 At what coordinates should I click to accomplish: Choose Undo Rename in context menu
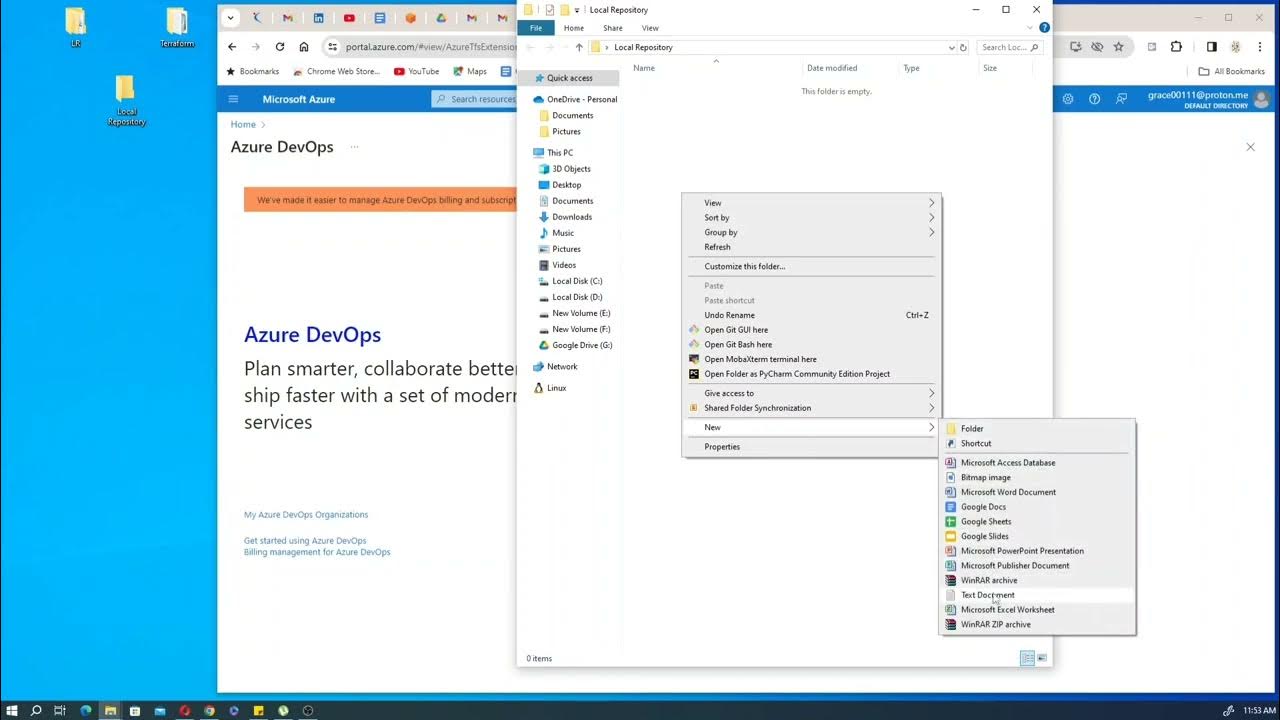coord(811,315)
